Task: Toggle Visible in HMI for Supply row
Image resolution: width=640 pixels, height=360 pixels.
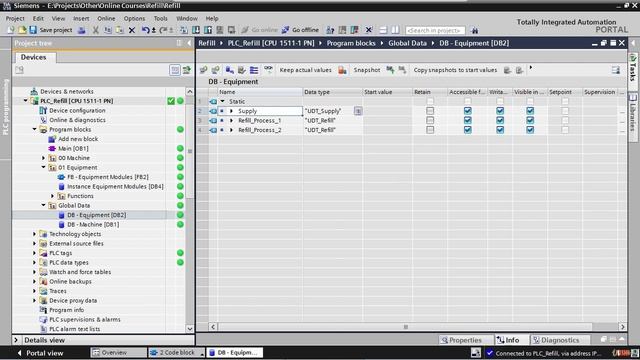Action: [x=530, y=111]
